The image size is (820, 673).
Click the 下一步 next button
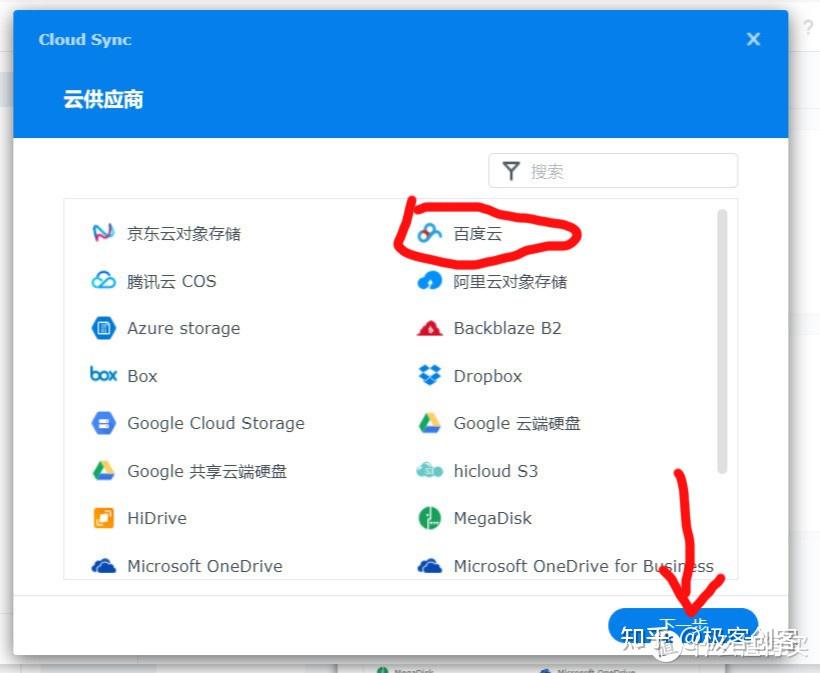pos(683,625)
